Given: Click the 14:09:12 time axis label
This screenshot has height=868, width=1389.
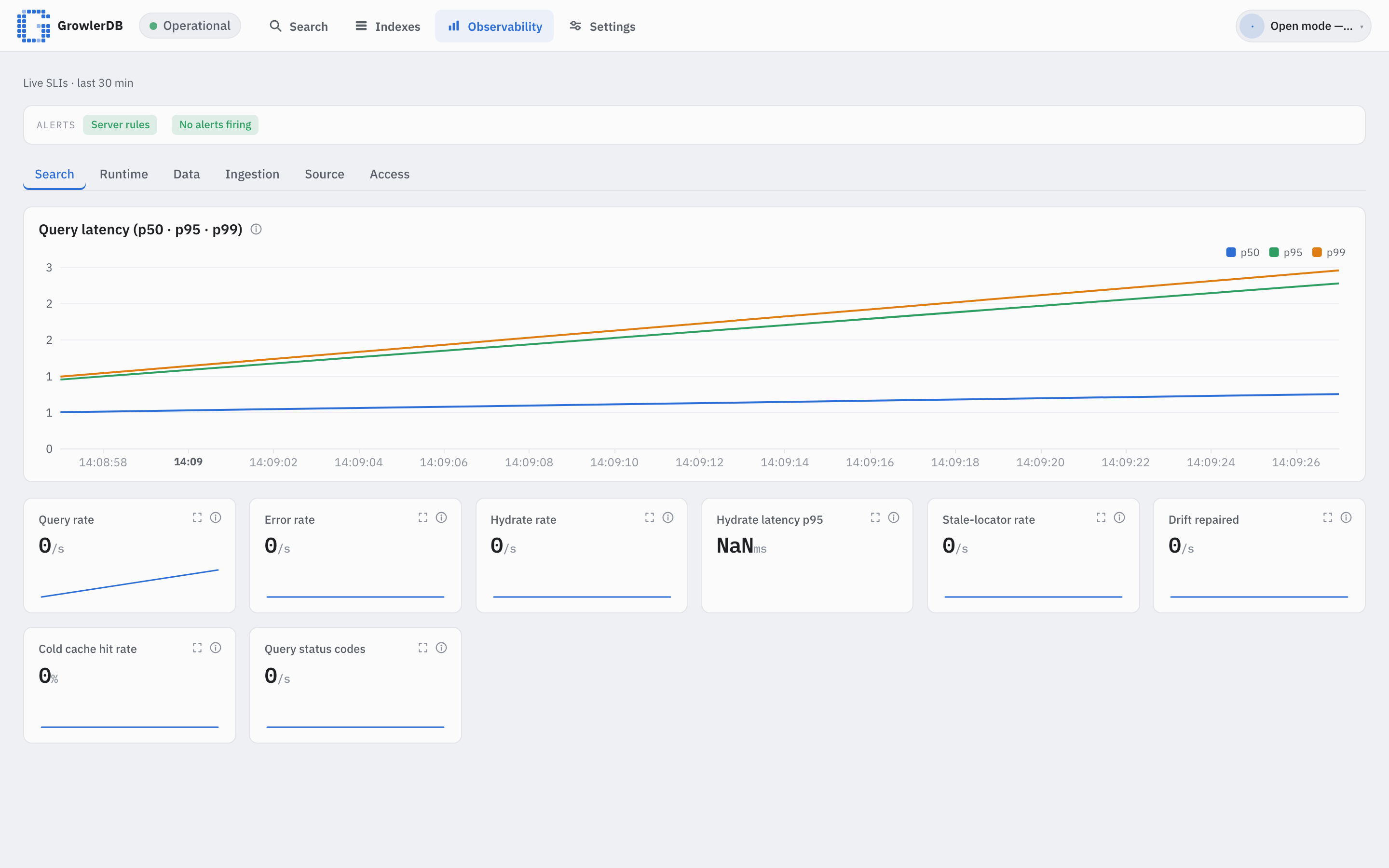Looking at the screenshot, I should [x=699, y=462].
